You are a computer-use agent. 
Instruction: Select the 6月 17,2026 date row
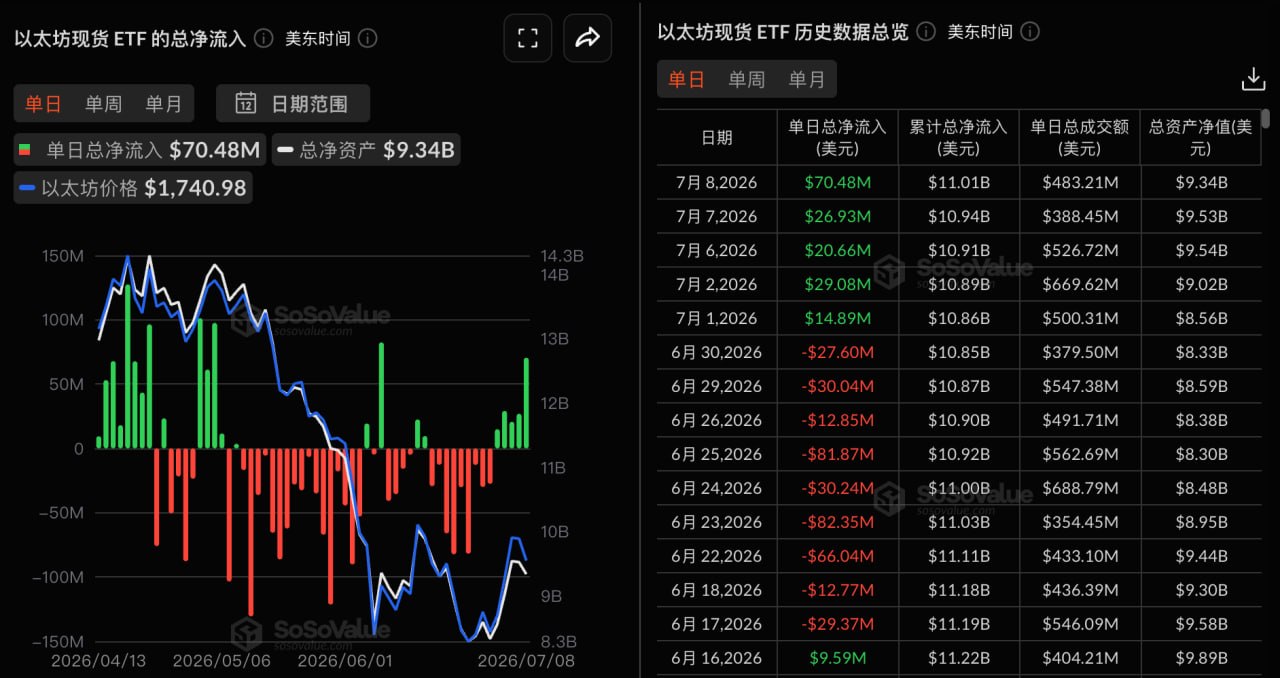tap(717, 624)
